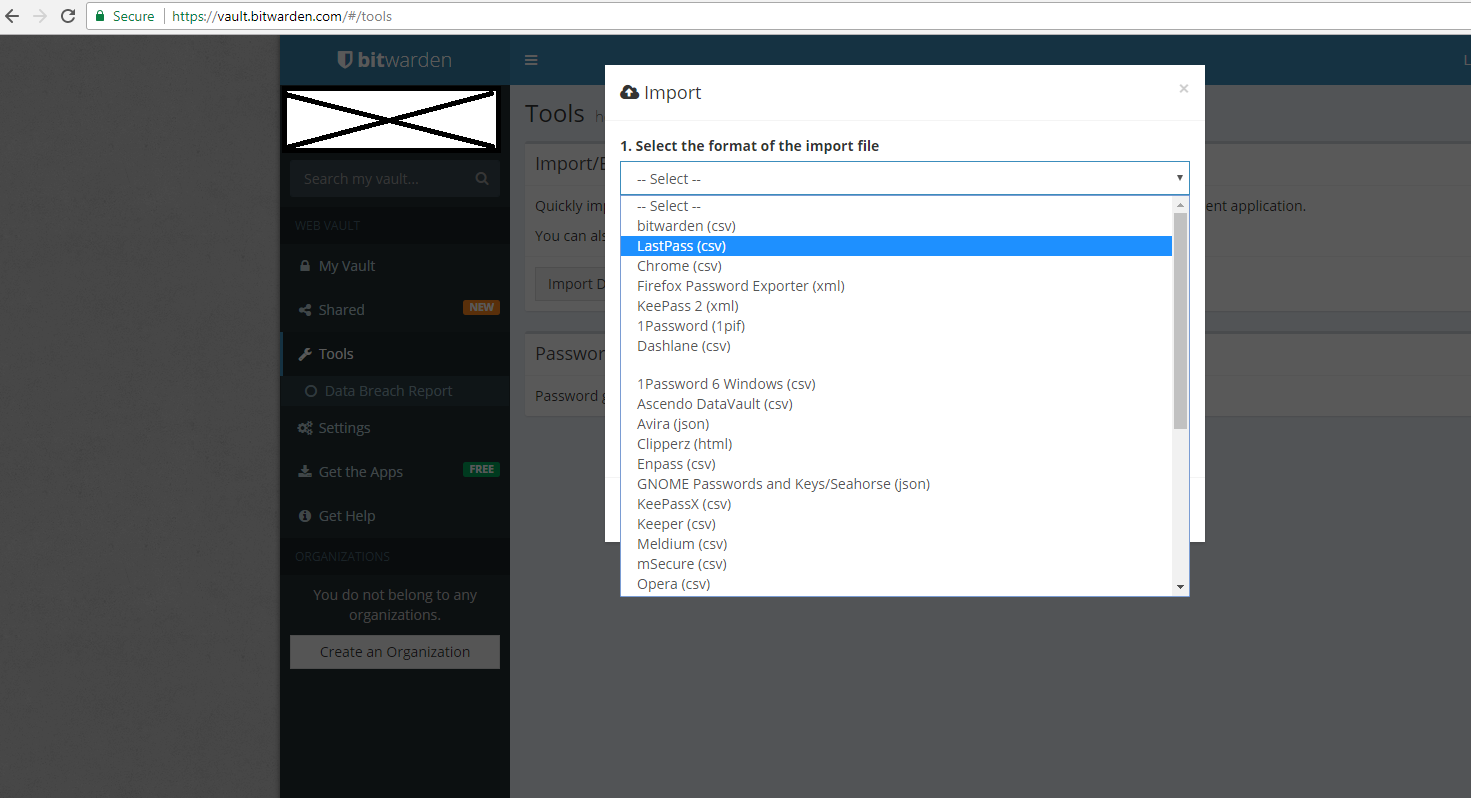Click the gears icon beside Settings
The width and height of the screenshot is (1471, 798).
(x=305, y=428)
